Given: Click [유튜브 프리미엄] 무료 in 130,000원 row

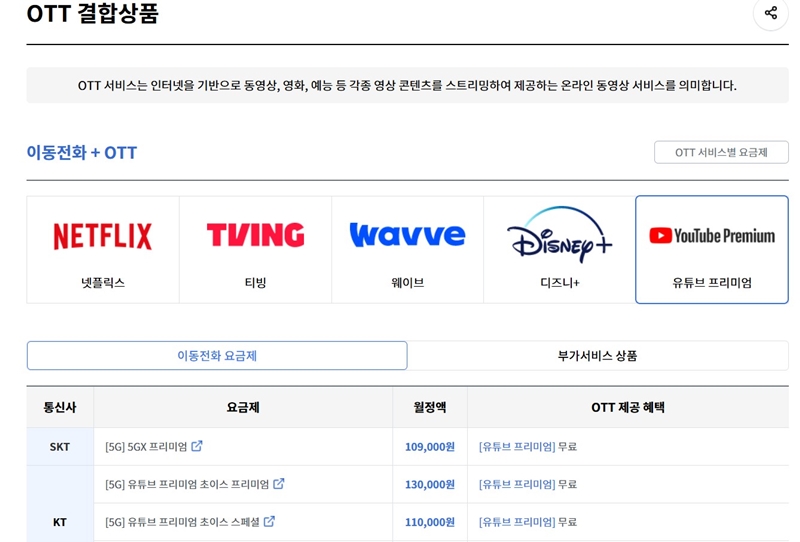Looking at the screenshot, I should pos(528,484).
